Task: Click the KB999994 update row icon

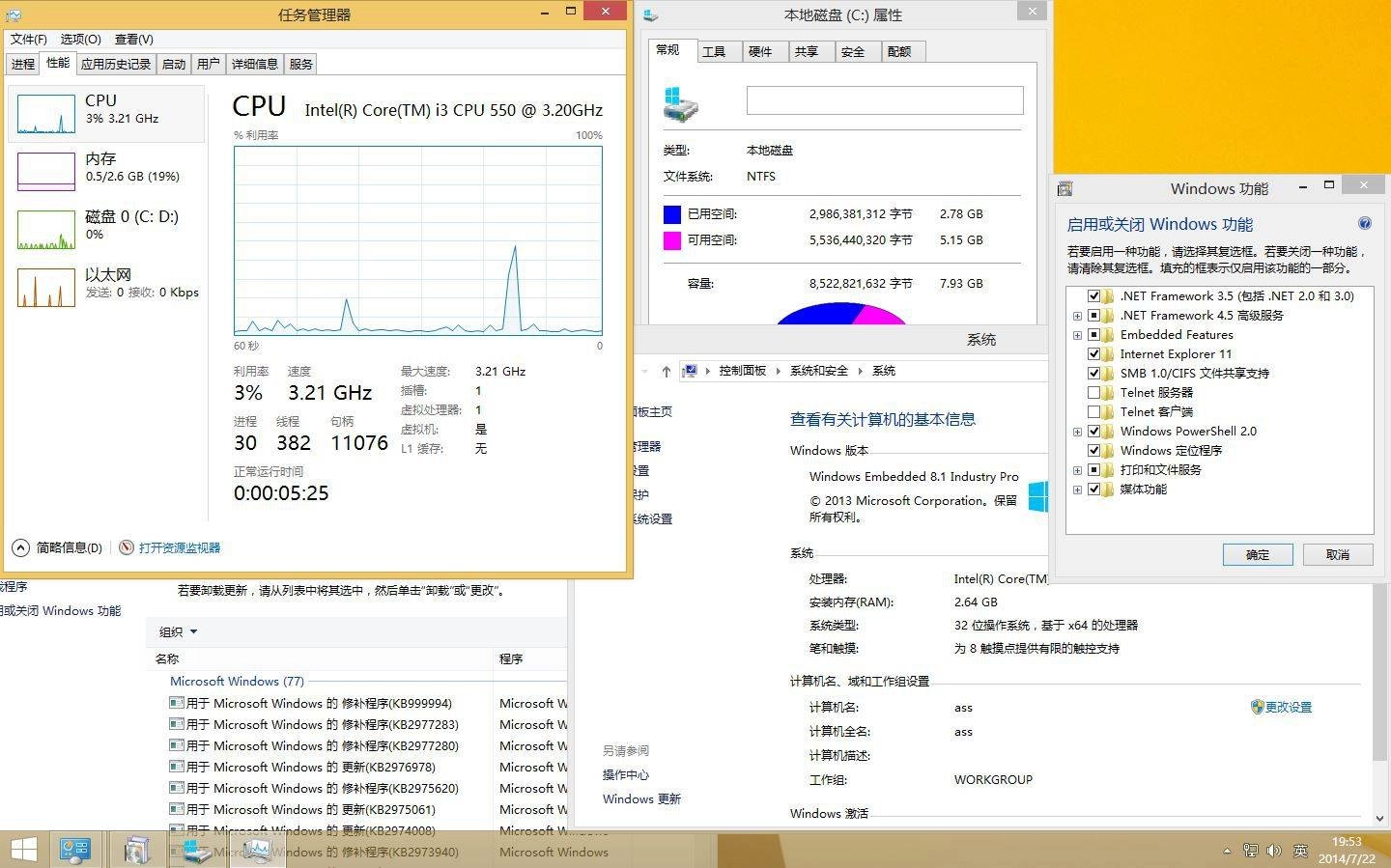Action: 176,703
